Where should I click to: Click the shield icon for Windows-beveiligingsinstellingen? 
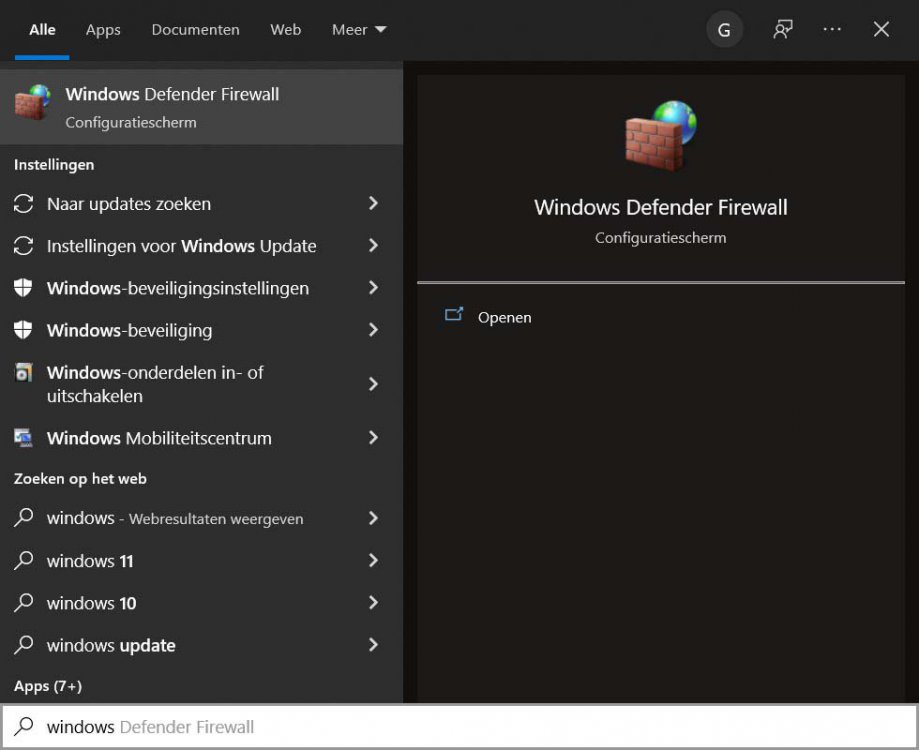pos(23,288)
